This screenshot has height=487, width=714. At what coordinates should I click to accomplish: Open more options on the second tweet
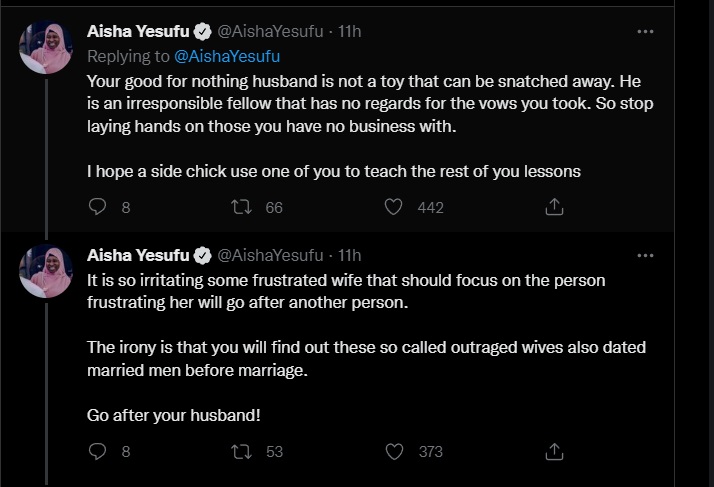click(x=645, y=255)
